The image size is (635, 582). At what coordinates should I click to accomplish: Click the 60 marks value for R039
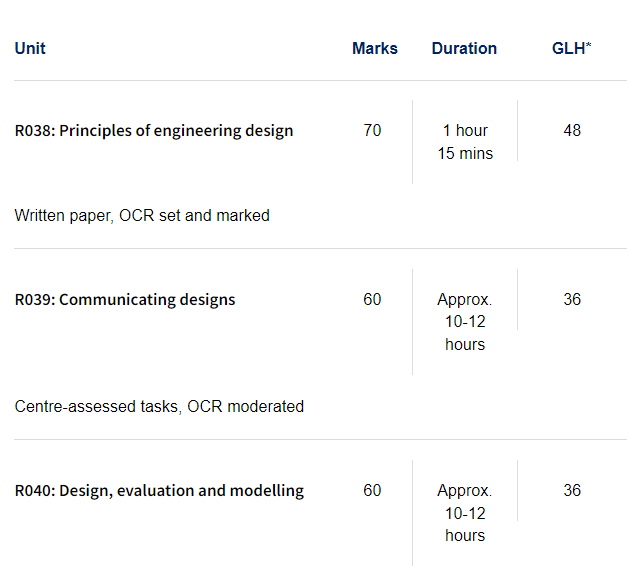click(x=372, y=299)
